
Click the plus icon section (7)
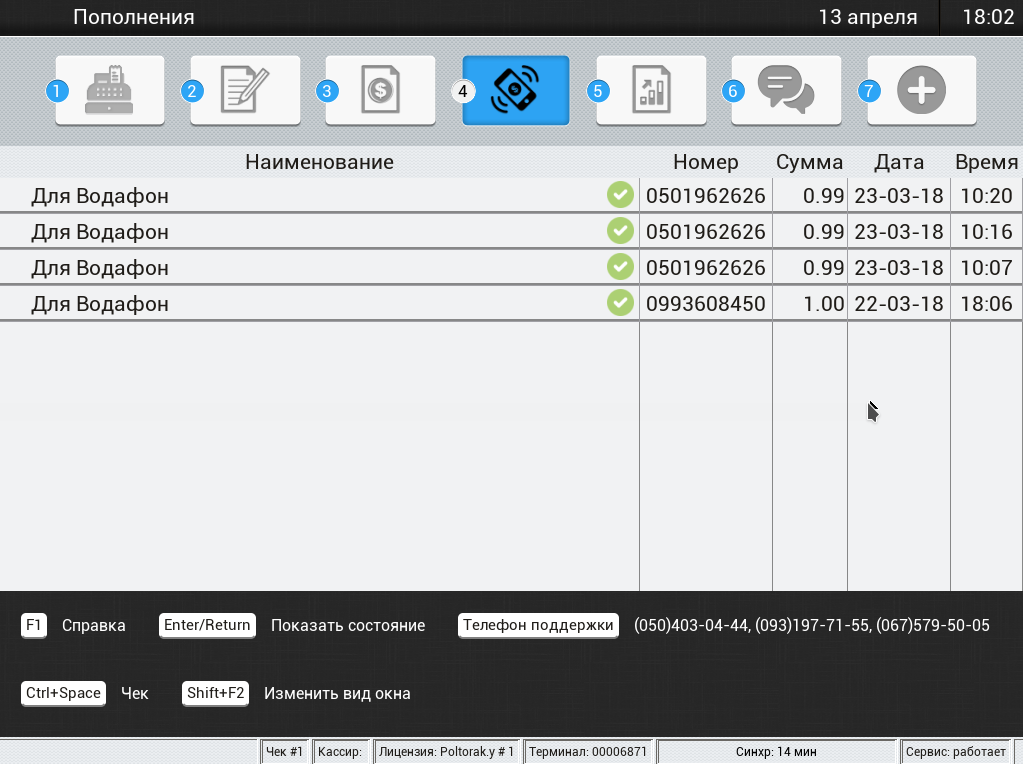click(x=922, y=90)
